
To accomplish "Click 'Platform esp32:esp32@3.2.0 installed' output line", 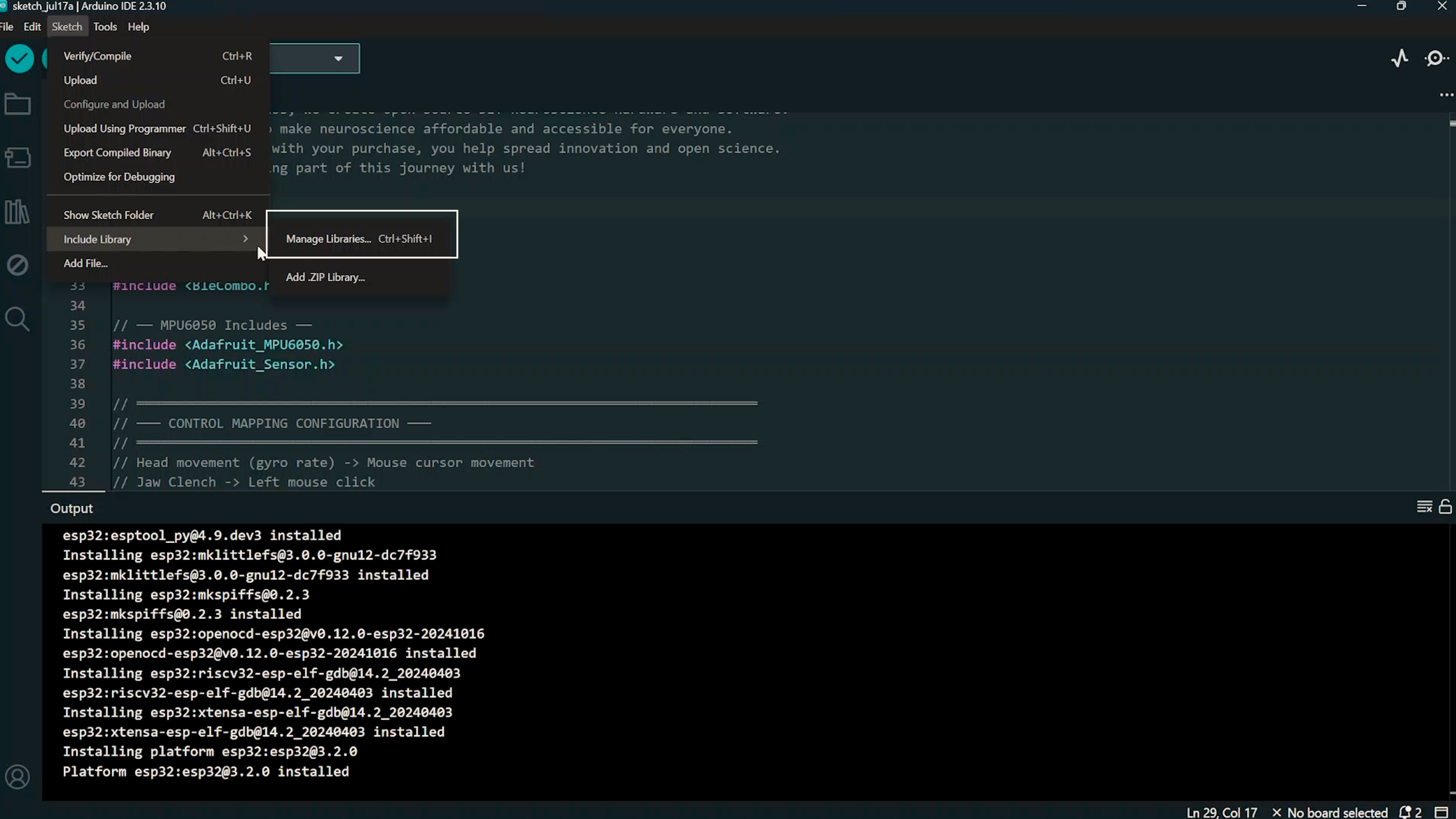I will click(x=206, y=772).
